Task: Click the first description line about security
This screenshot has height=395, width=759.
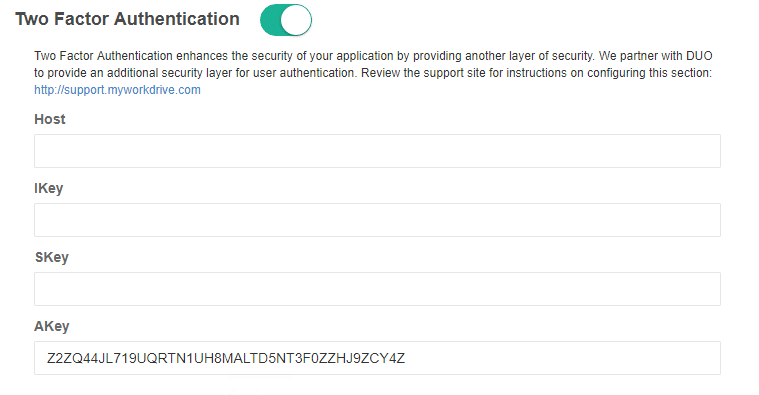Action: click(x=373, y=56)
